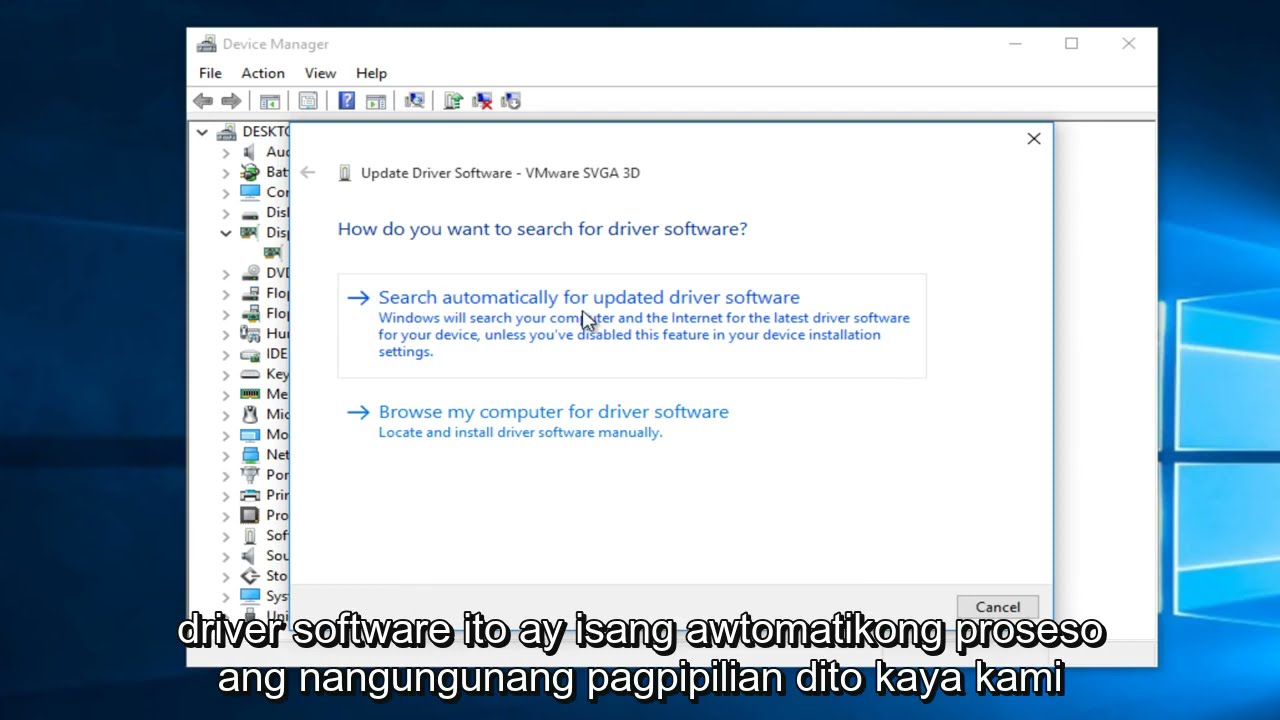Expand the Network adapters chevron
This screenshot has width=1280, height=720.
(x=226, y=455)
